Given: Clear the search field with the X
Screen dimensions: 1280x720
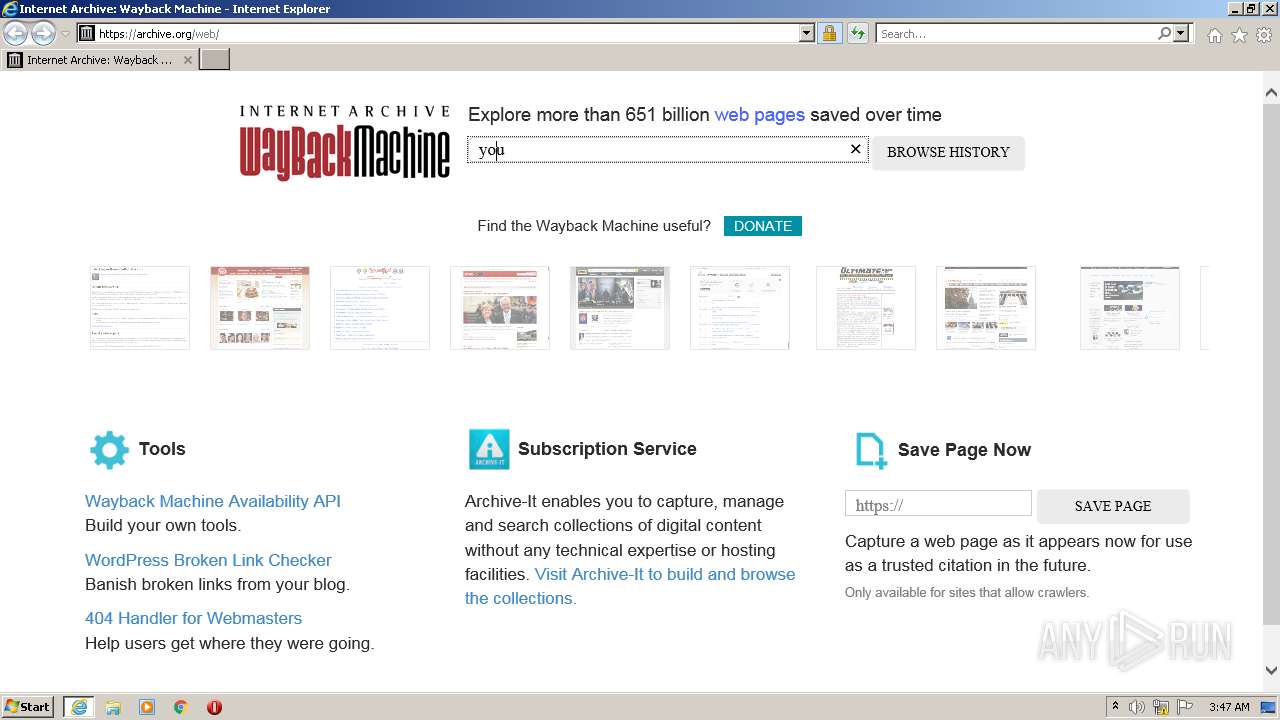Looking at the screenshot, I should point(855,149).
